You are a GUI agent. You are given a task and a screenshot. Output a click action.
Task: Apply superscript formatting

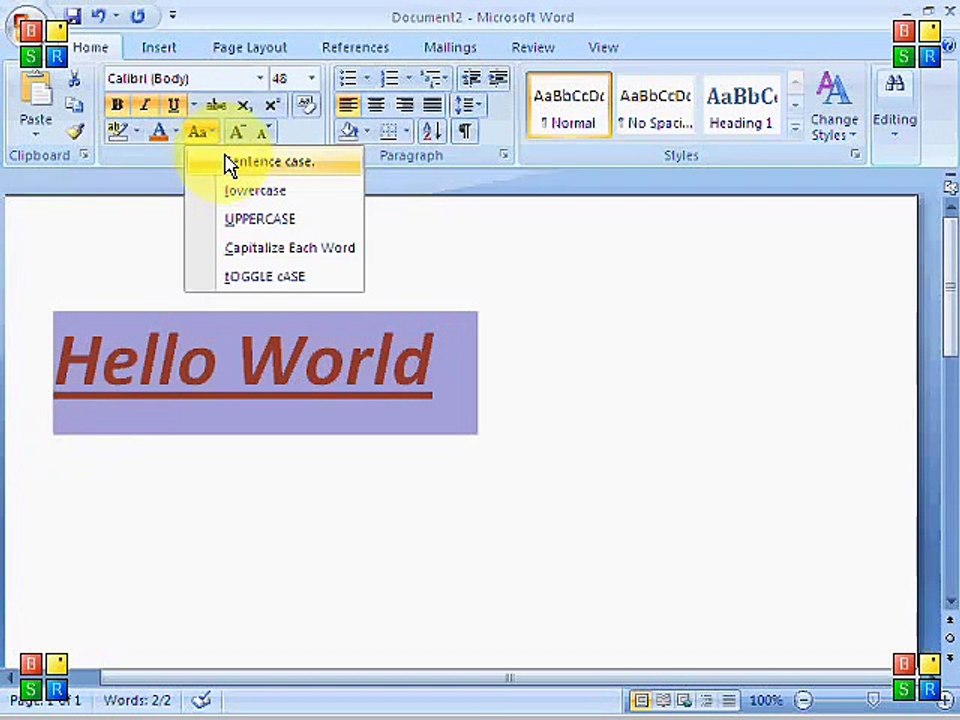pyautogui.click(x=272, y=105)
